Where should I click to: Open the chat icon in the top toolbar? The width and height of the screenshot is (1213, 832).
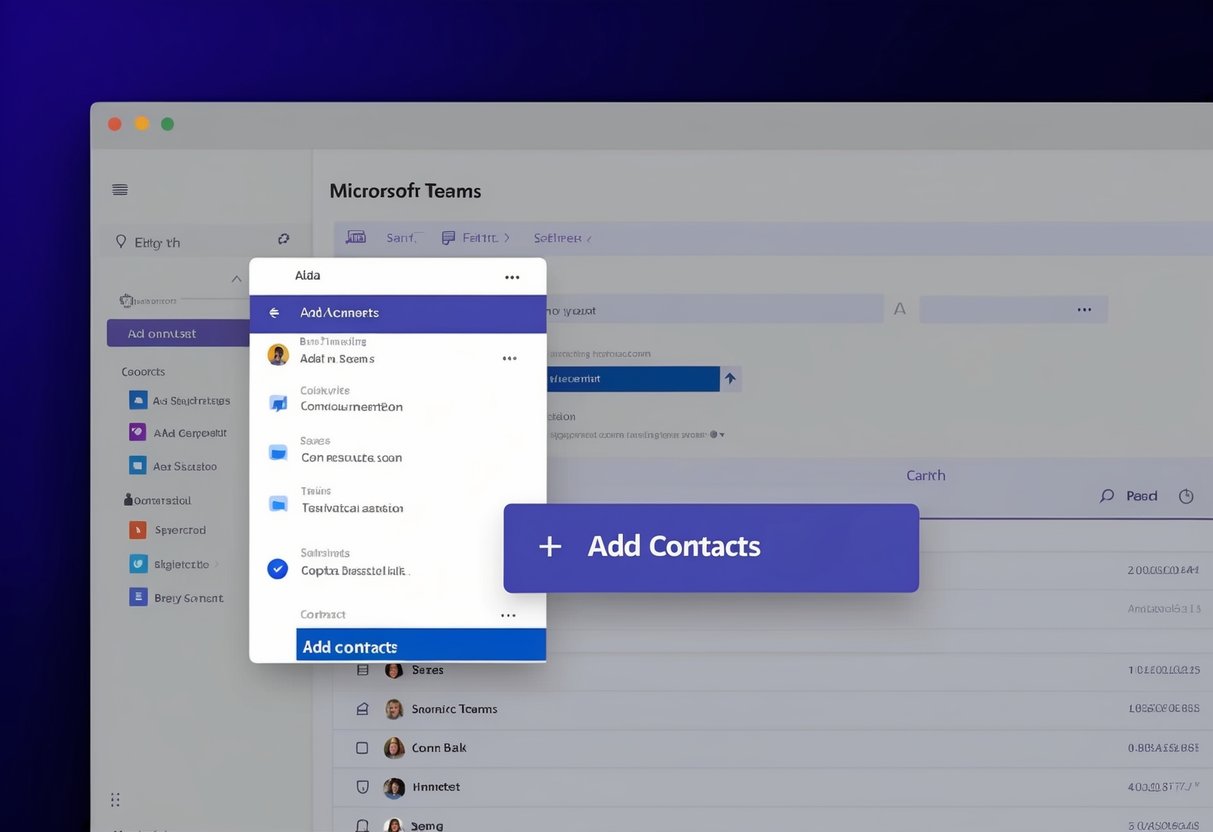point(447,237)
